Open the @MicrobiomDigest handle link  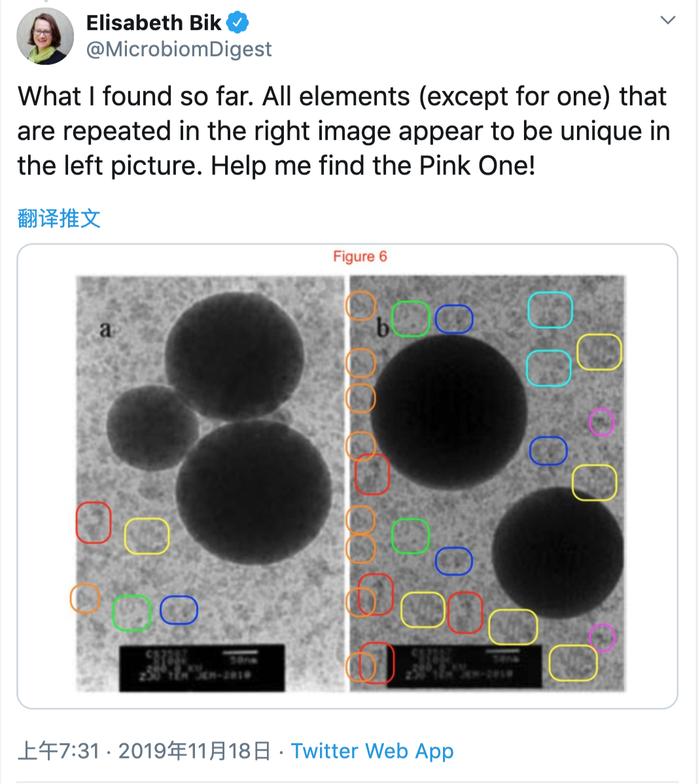pyautogui.click(x=179, y=49)
